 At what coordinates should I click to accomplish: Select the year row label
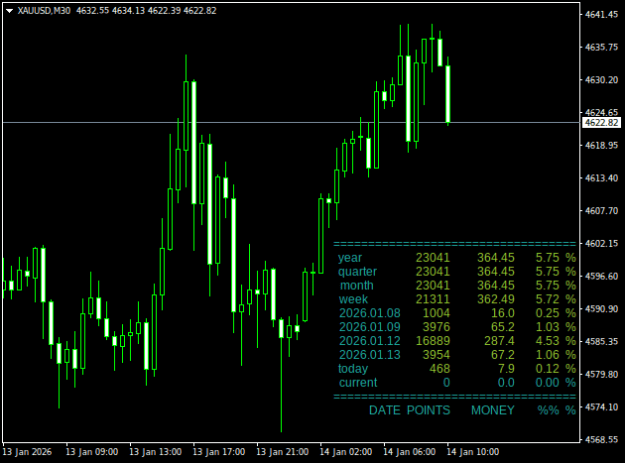[350, 258]
